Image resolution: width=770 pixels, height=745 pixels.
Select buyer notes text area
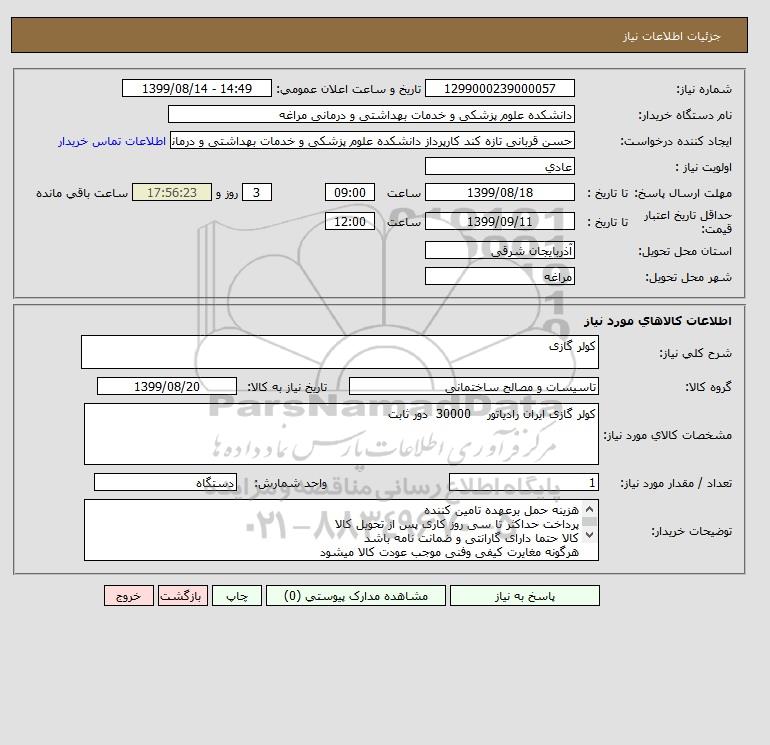point(341,530)
